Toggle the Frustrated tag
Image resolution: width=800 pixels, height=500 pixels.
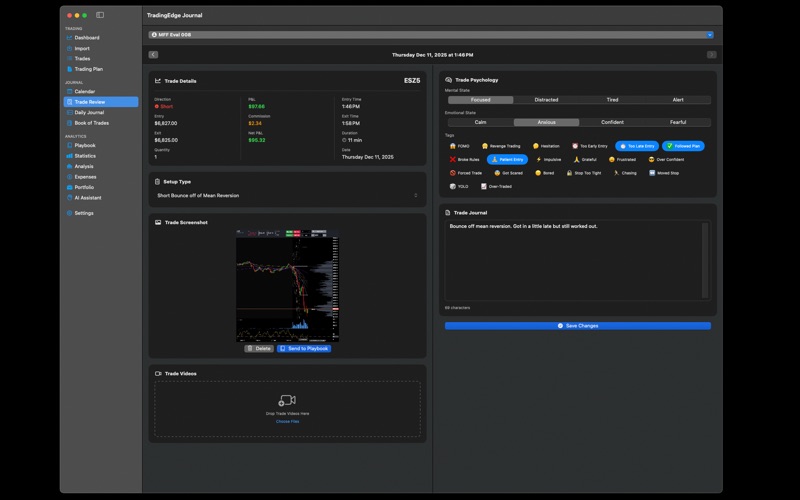click(x=622, y=160)
